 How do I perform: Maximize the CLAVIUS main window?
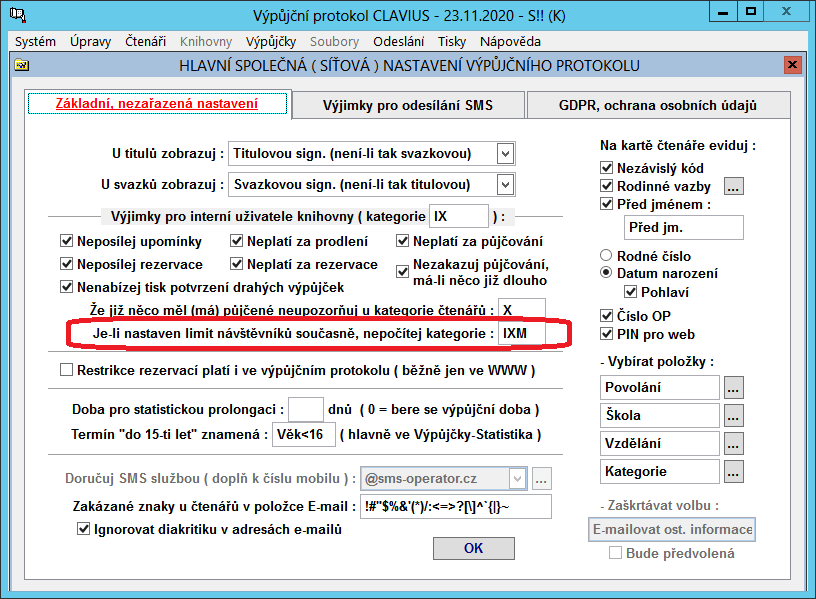[x=750, y=12]
